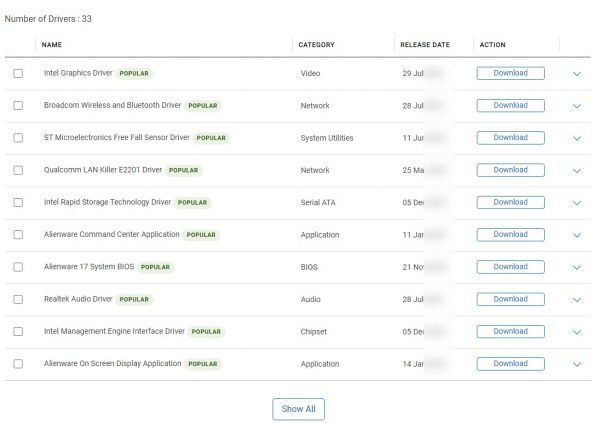Expand Alienware On Screen Display Application row
Screen dimensions: 600x423
pos(576,364)
